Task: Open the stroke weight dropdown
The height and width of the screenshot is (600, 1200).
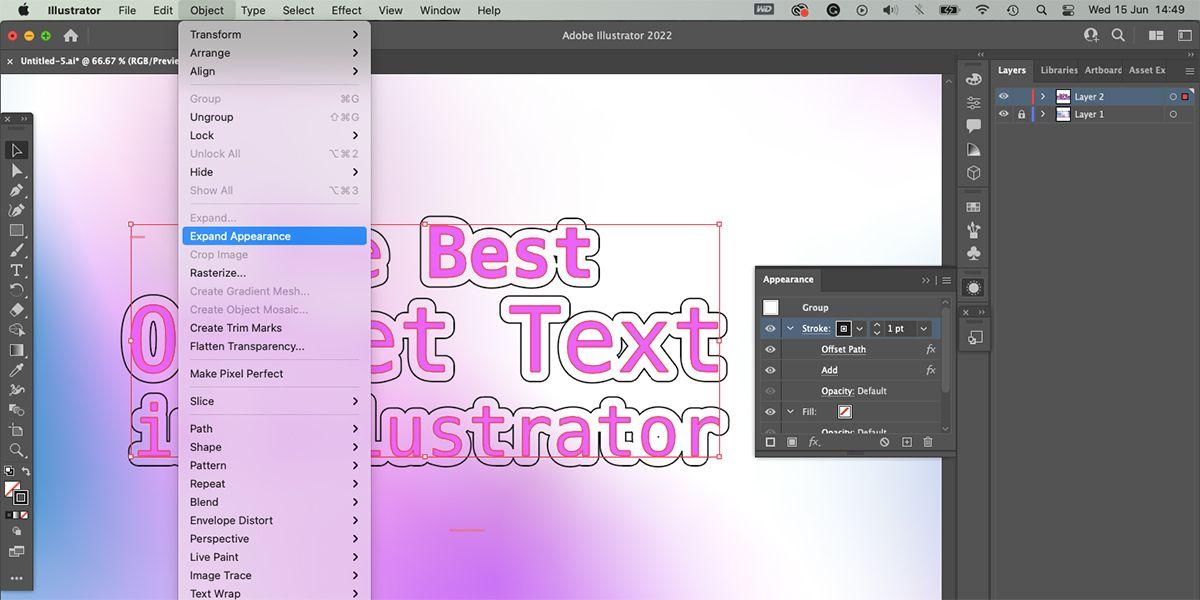Action: click(923, 329)
